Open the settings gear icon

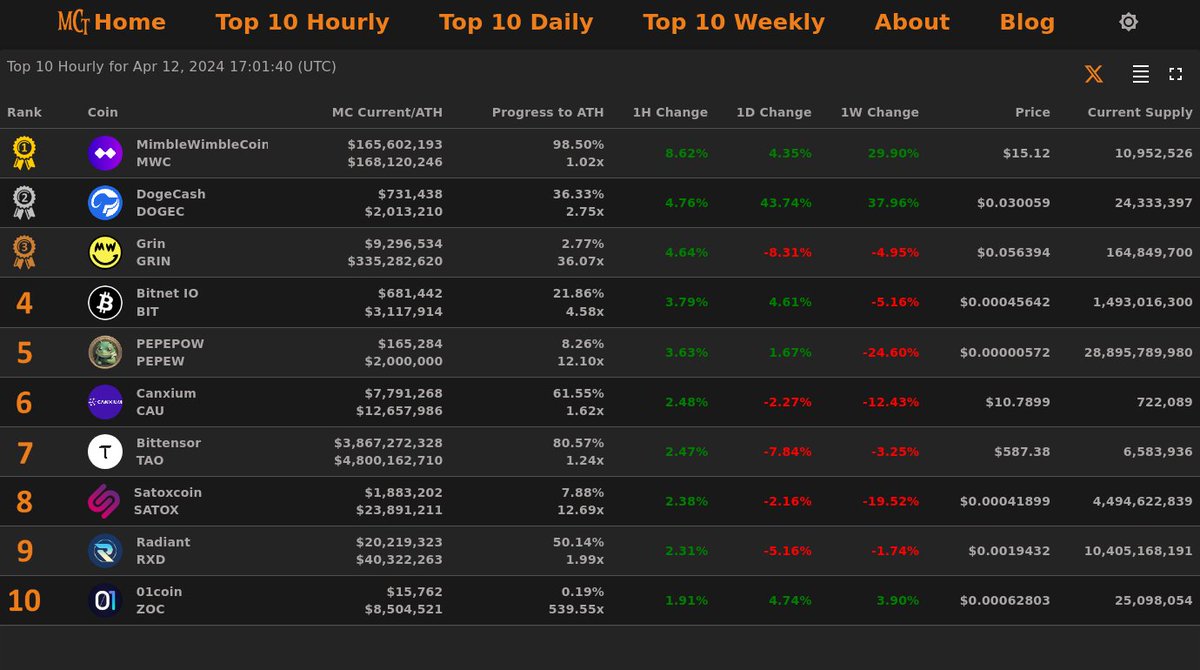tap(1128, 22)
